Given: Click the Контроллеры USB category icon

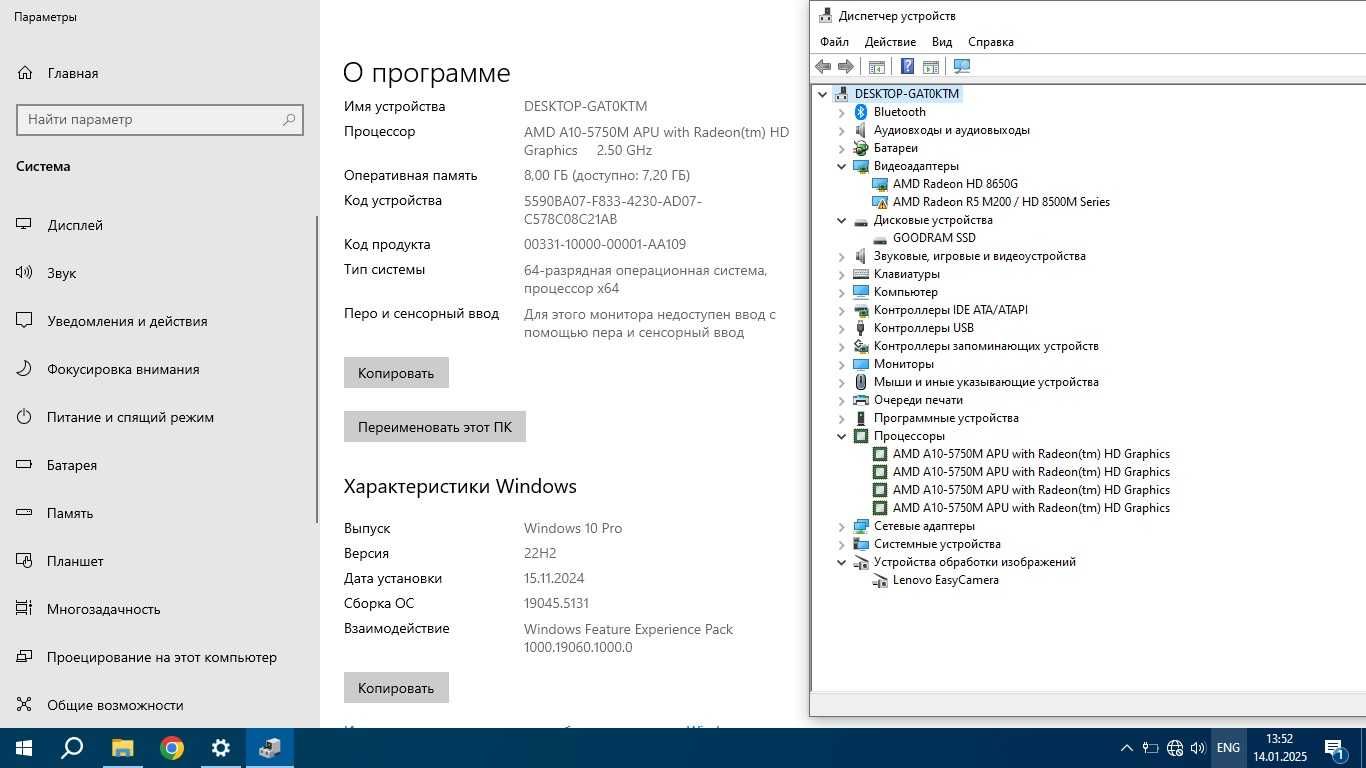Looking at the screenshot, I should pyautogui.click(x=861, y=328).
